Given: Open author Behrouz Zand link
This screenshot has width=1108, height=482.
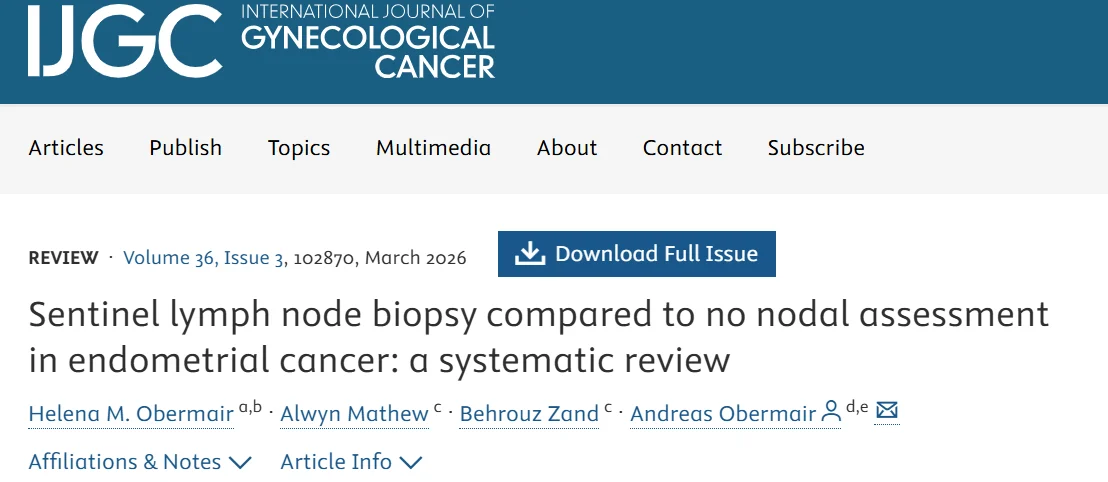Looking at the screenshot, I should pos(529,413).
